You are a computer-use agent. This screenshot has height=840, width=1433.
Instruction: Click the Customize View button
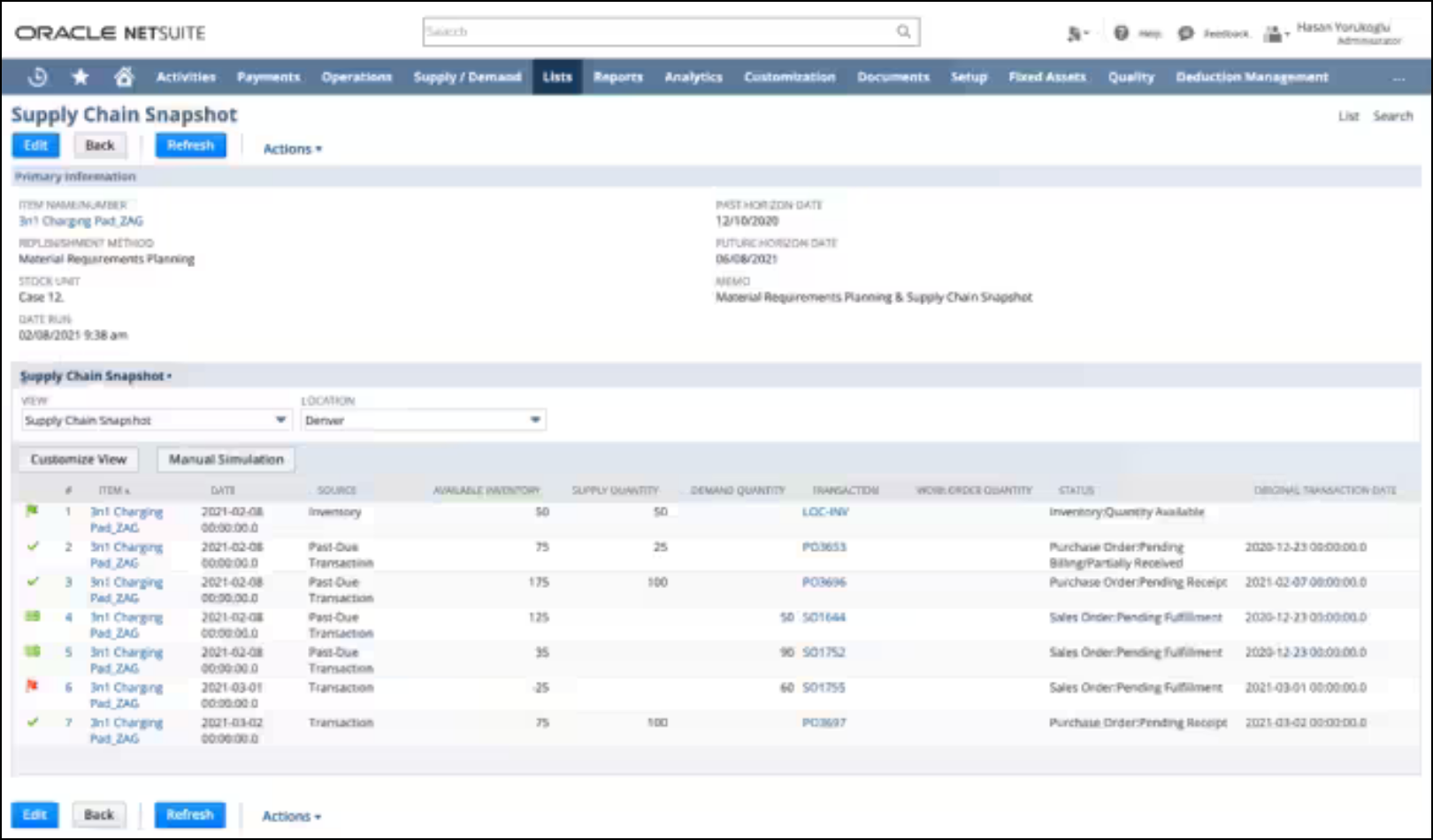tap(79, 460)
